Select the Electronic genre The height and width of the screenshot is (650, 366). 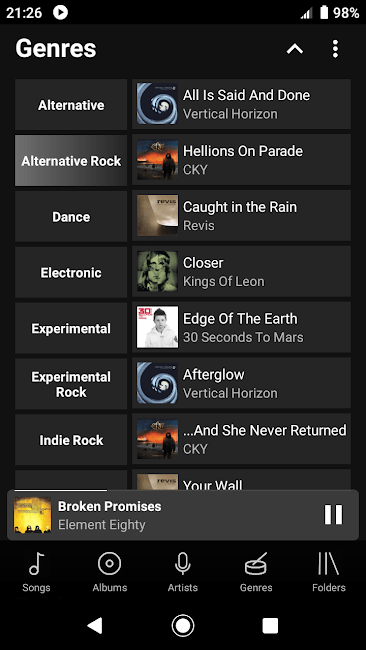[71, 272]
